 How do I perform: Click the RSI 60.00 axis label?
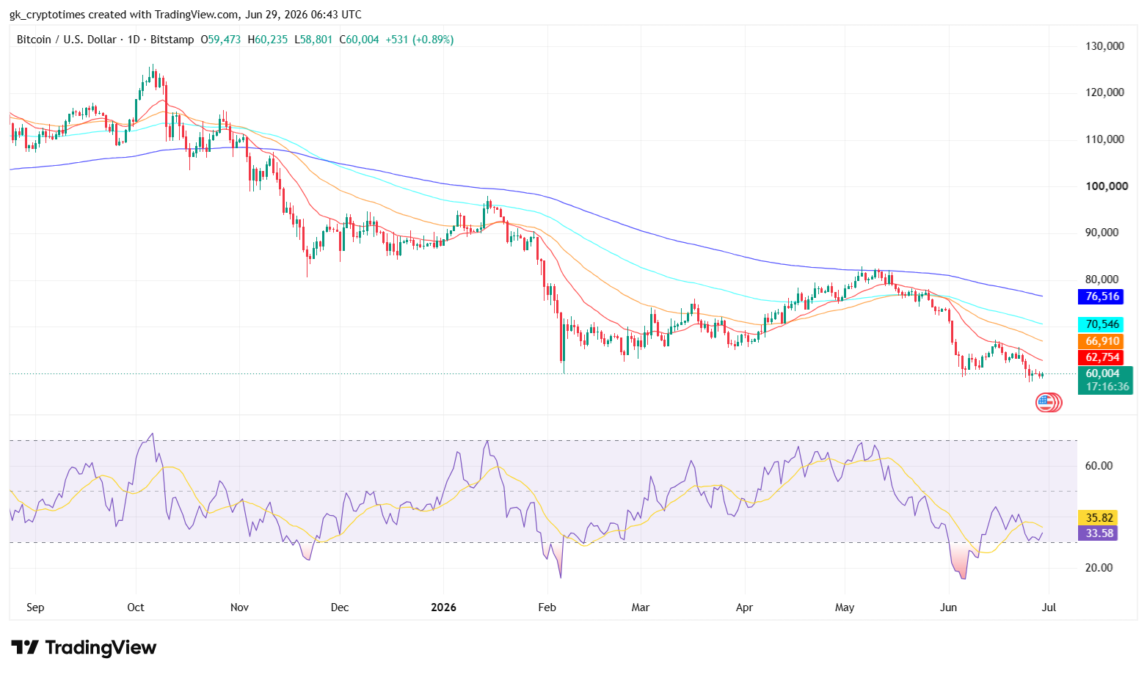click(x=1098, y=466)
